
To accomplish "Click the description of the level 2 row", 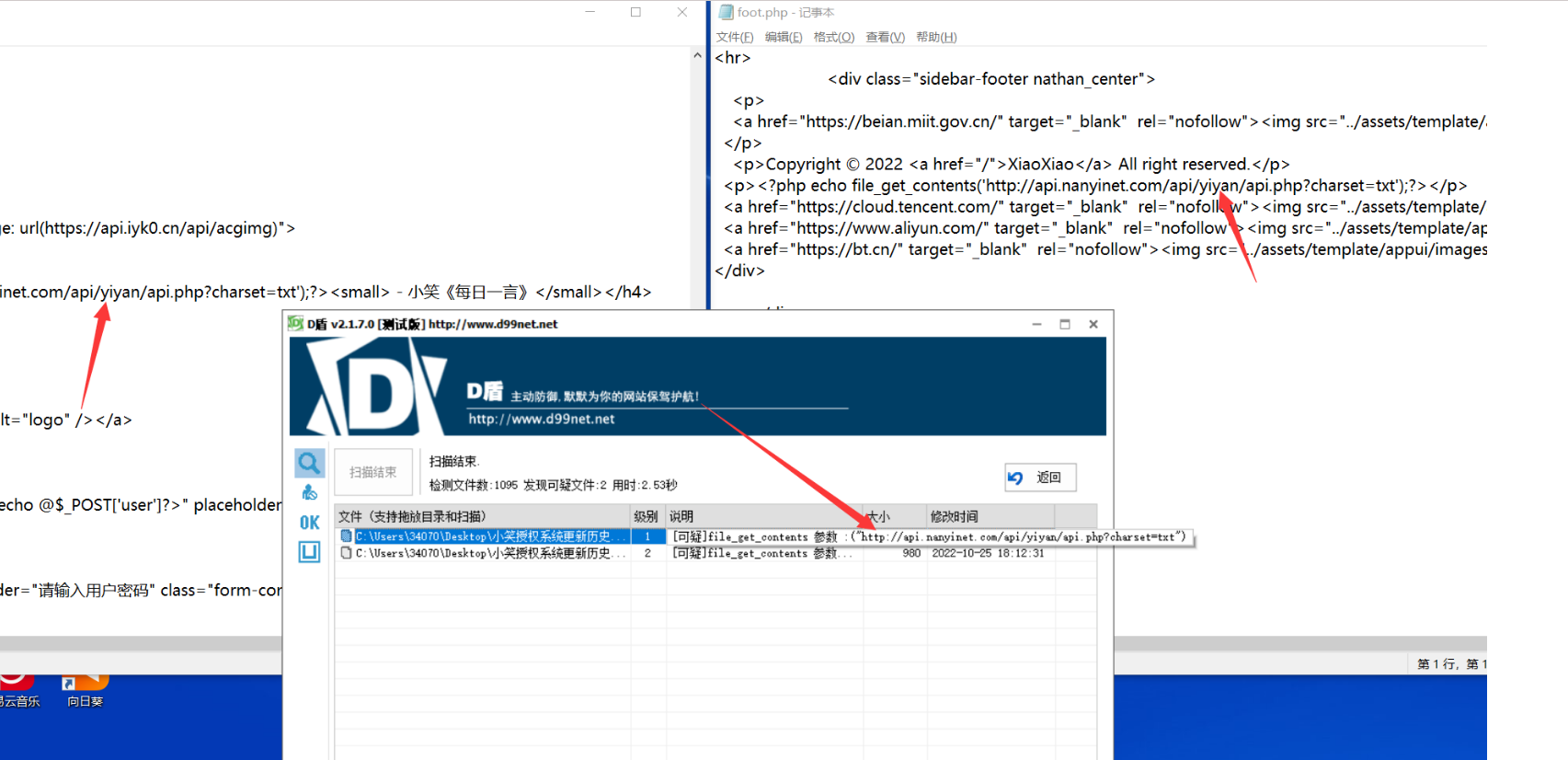I will pyautogui.click(x=763, y=553).
